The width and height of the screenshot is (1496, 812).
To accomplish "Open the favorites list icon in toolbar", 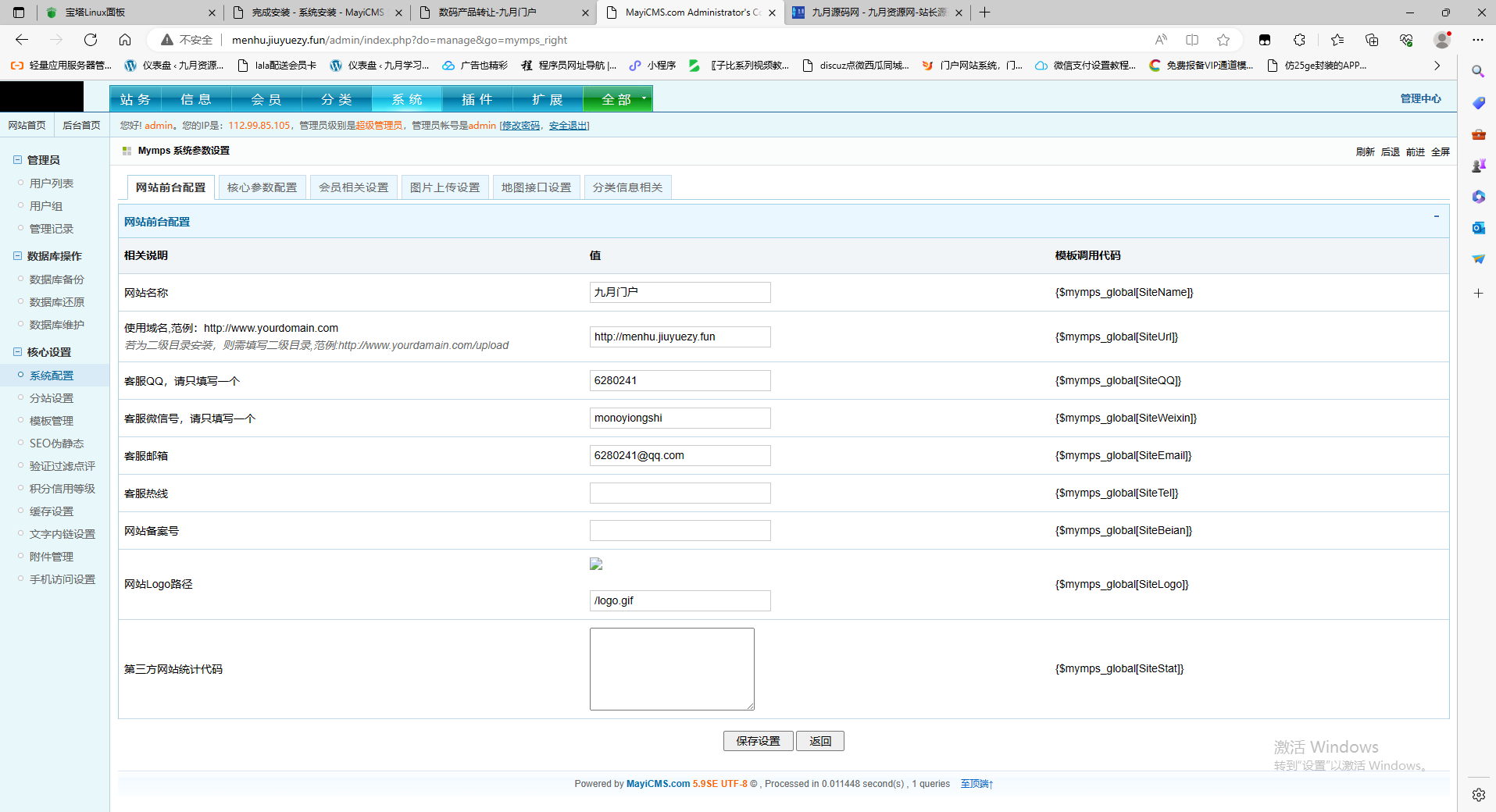I will (x=1337, y=40).
